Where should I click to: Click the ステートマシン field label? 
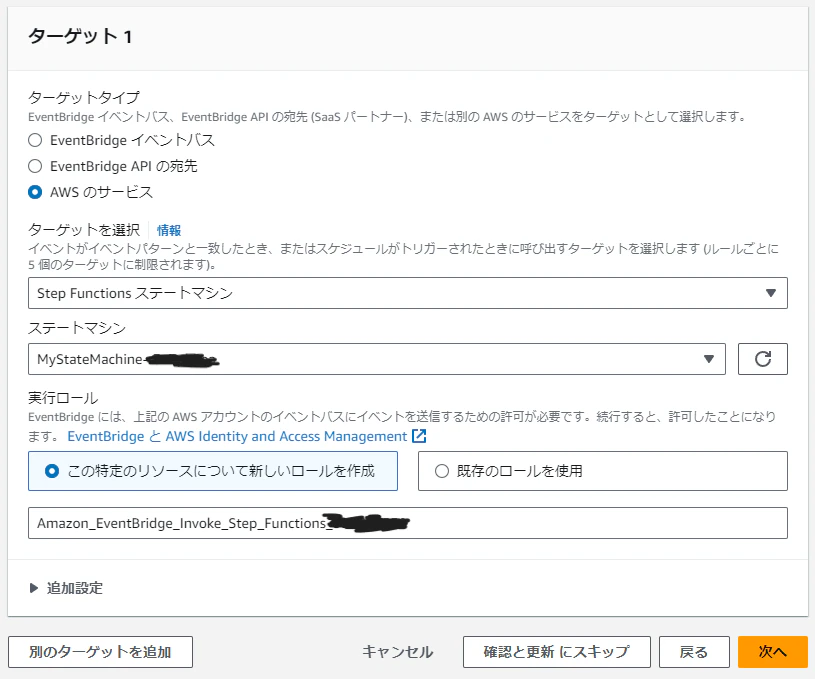[77, 328]
